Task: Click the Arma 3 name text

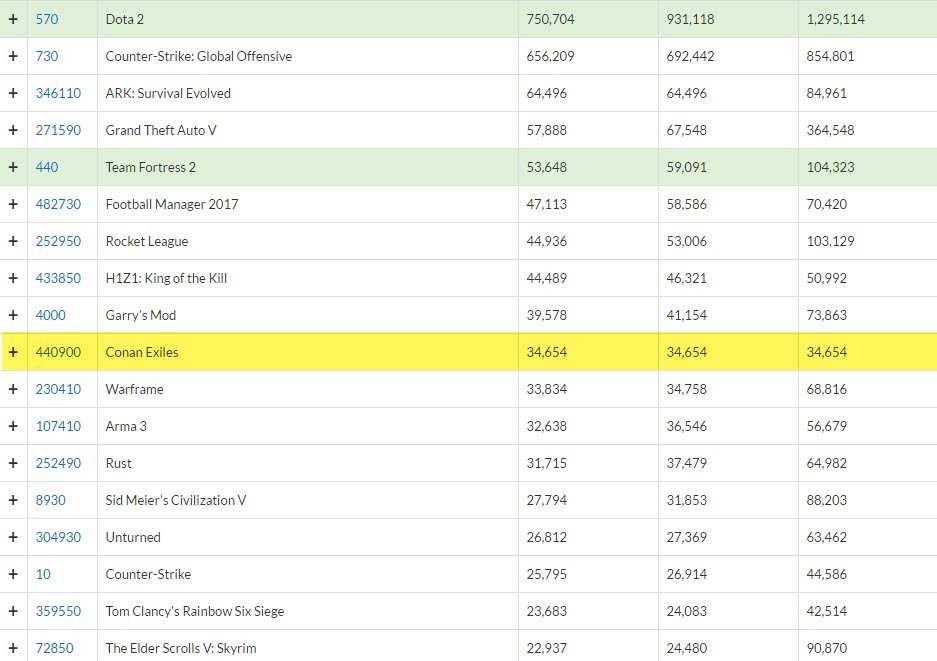Action: coord(125,427)
